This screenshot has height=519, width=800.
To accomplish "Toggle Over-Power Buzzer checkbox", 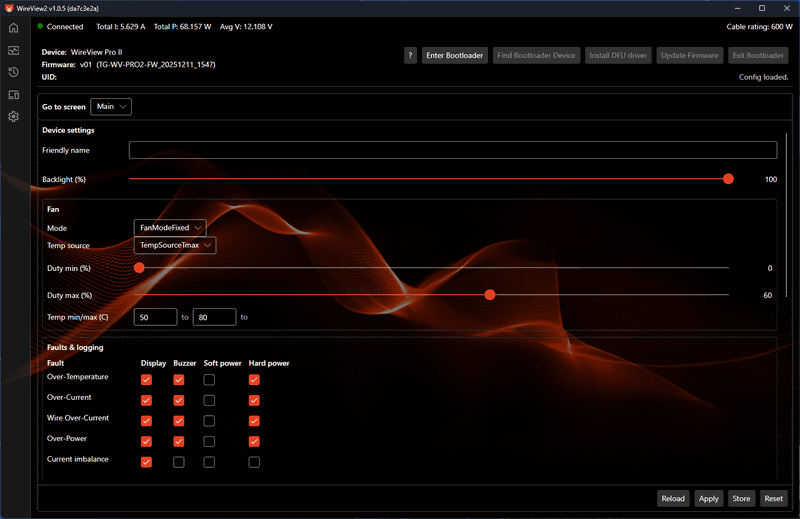I will click(x=179, y=441).
